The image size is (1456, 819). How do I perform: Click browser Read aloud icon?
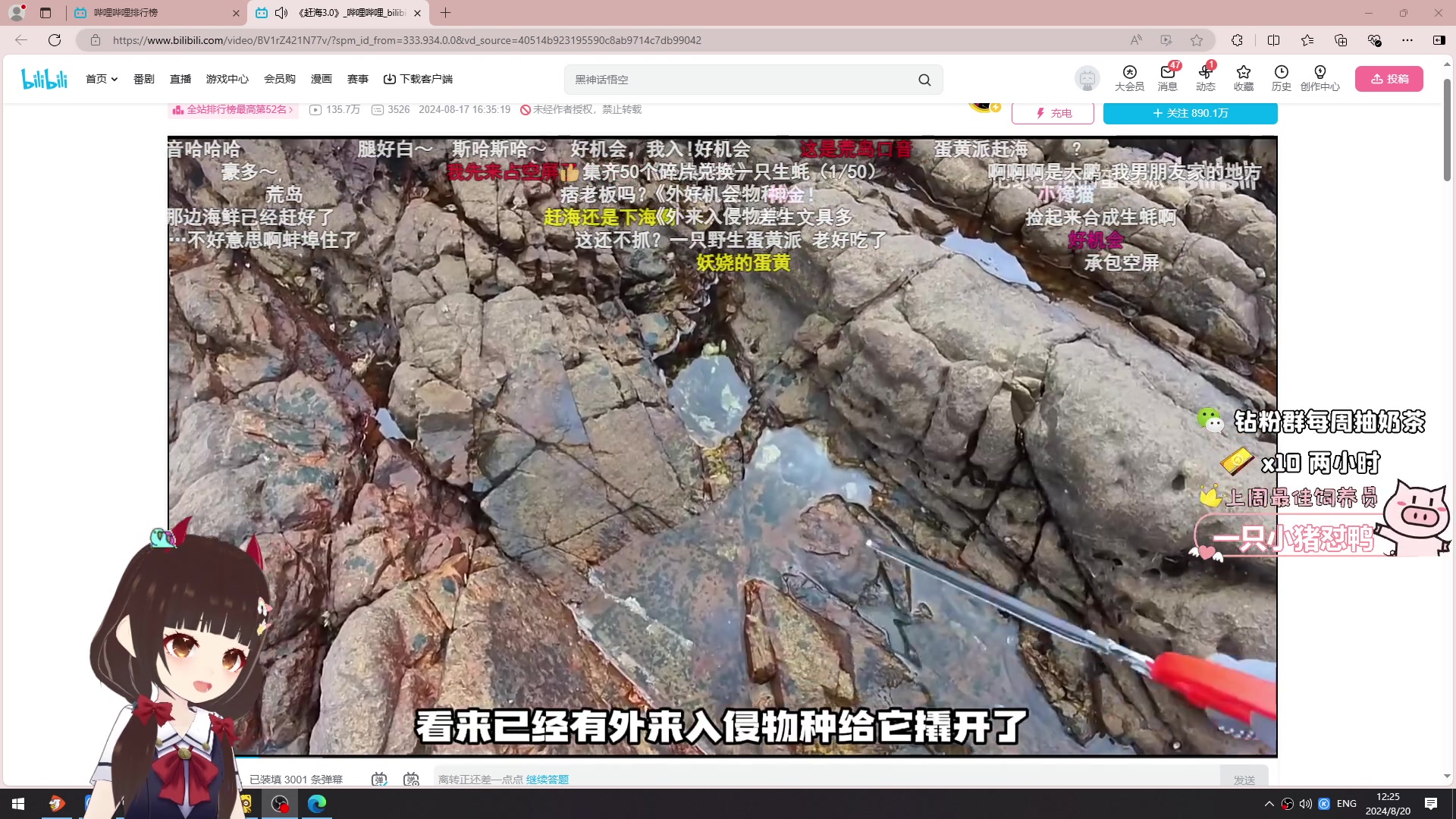tap(1136, 40)
